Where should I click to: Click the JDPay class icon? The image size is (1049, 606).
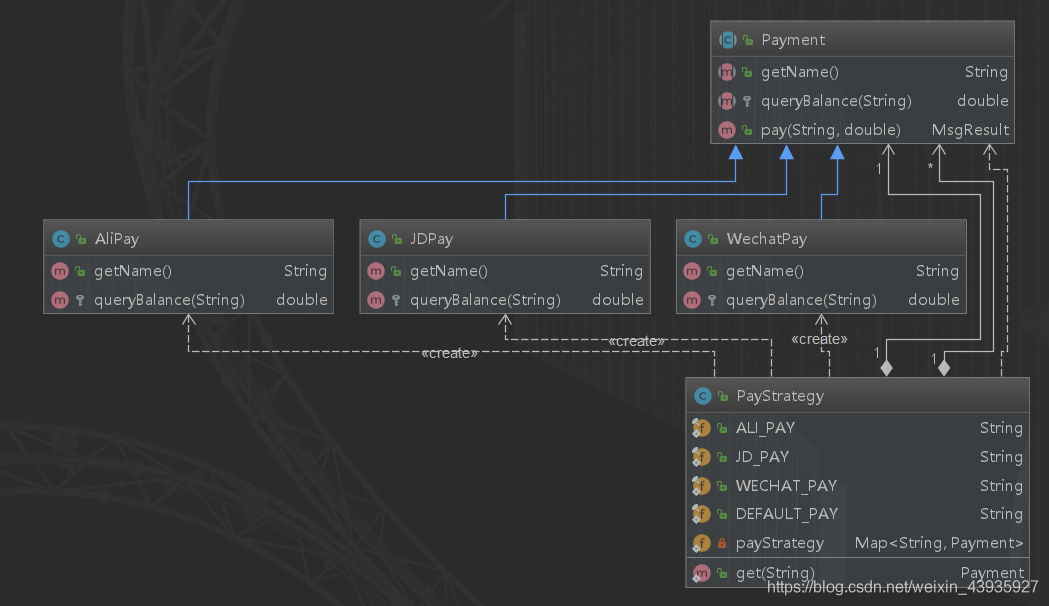point(376,239)
